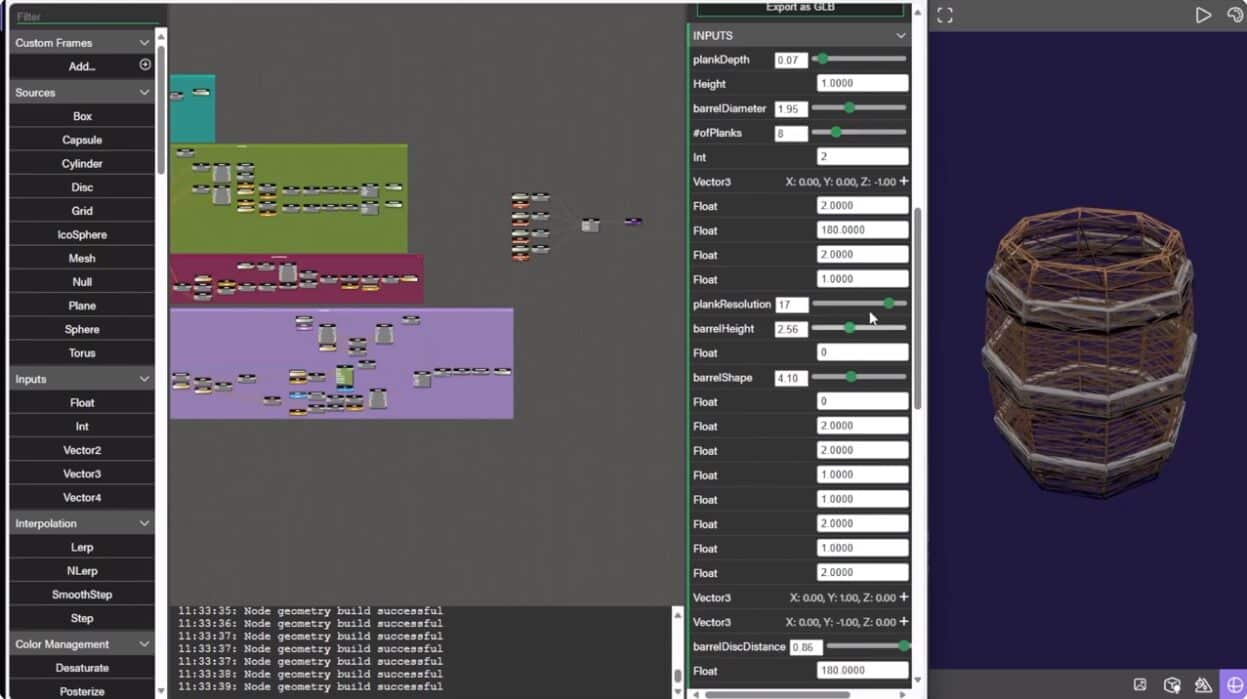Select the IcoSphere source node
The height and width of the screenshot is (699, 1247).
tap(82, 235)
